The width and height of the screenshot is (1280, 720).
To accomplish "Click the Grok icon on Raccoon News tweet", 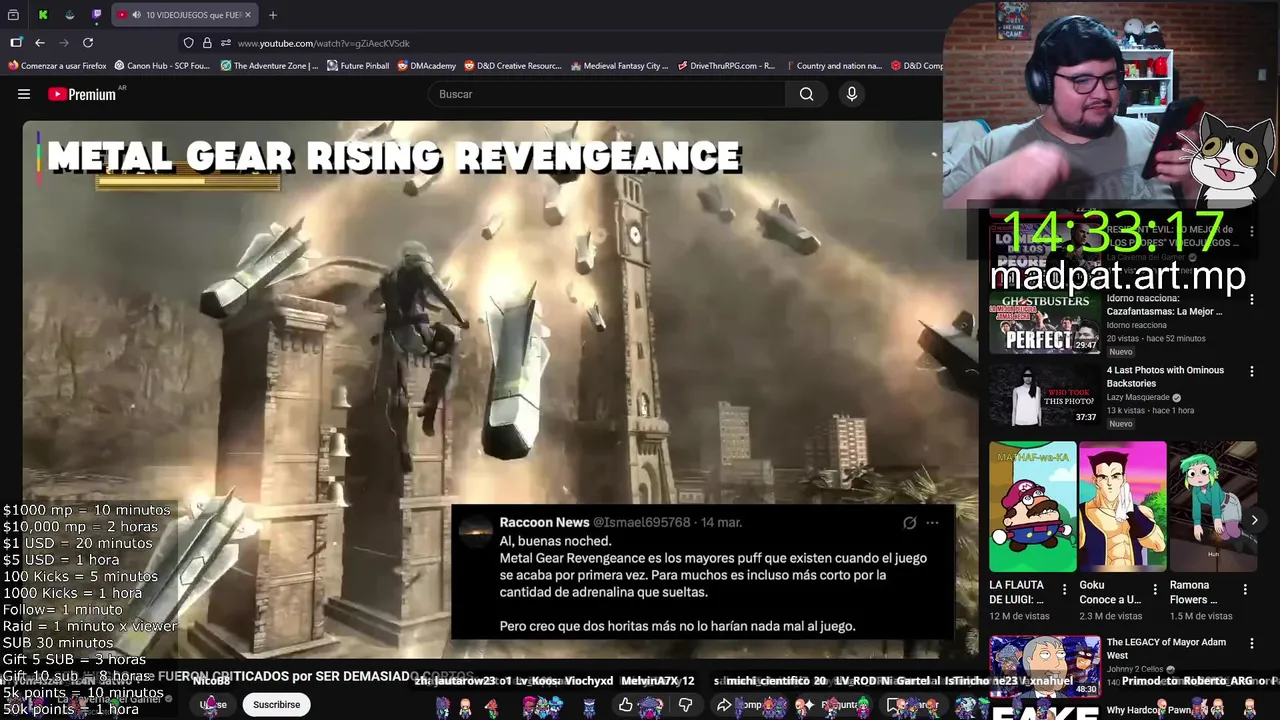I will [x=909, y=522].
